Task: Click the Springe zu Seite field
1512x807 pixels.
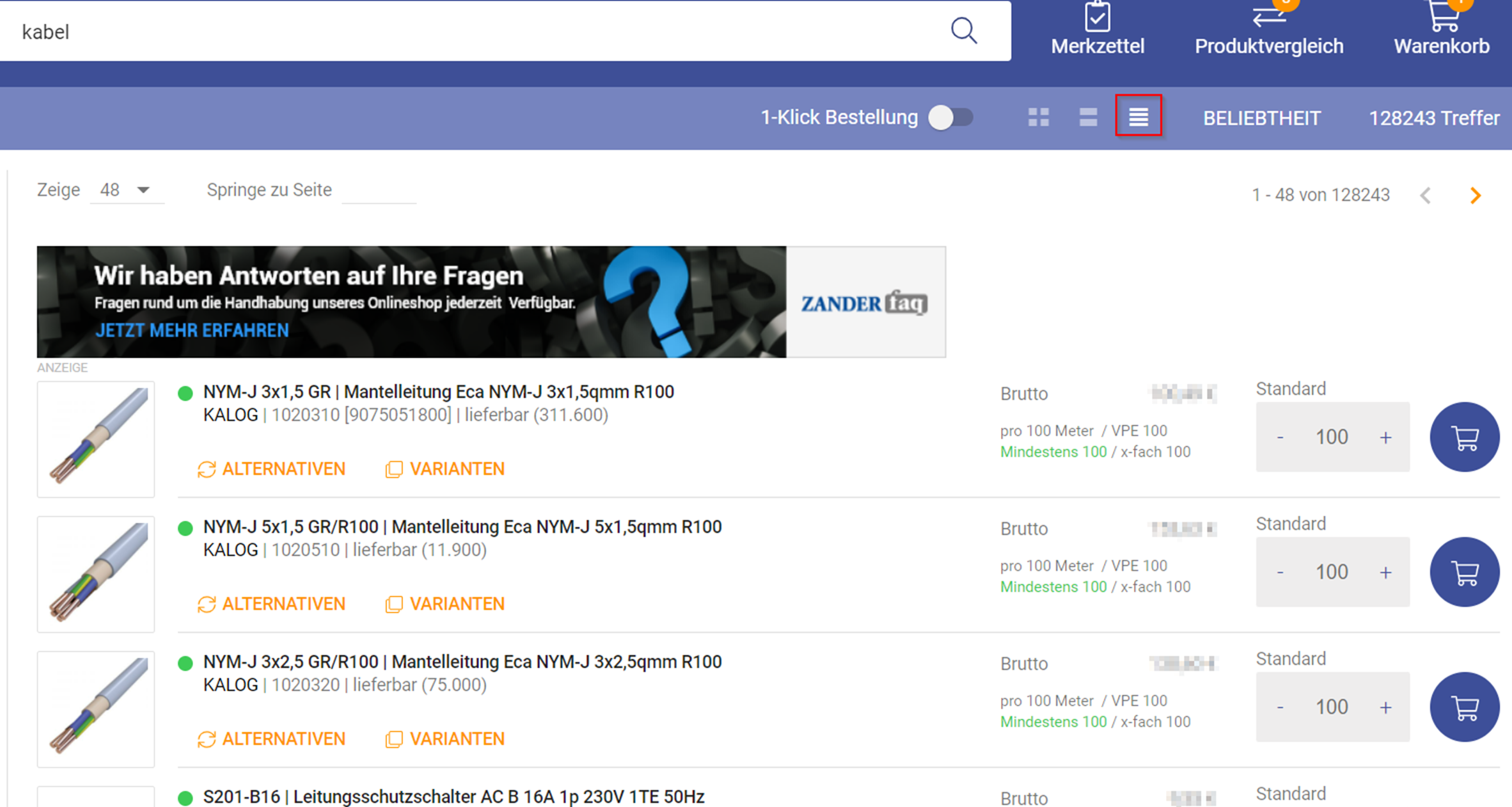Action: click(379, 191)
